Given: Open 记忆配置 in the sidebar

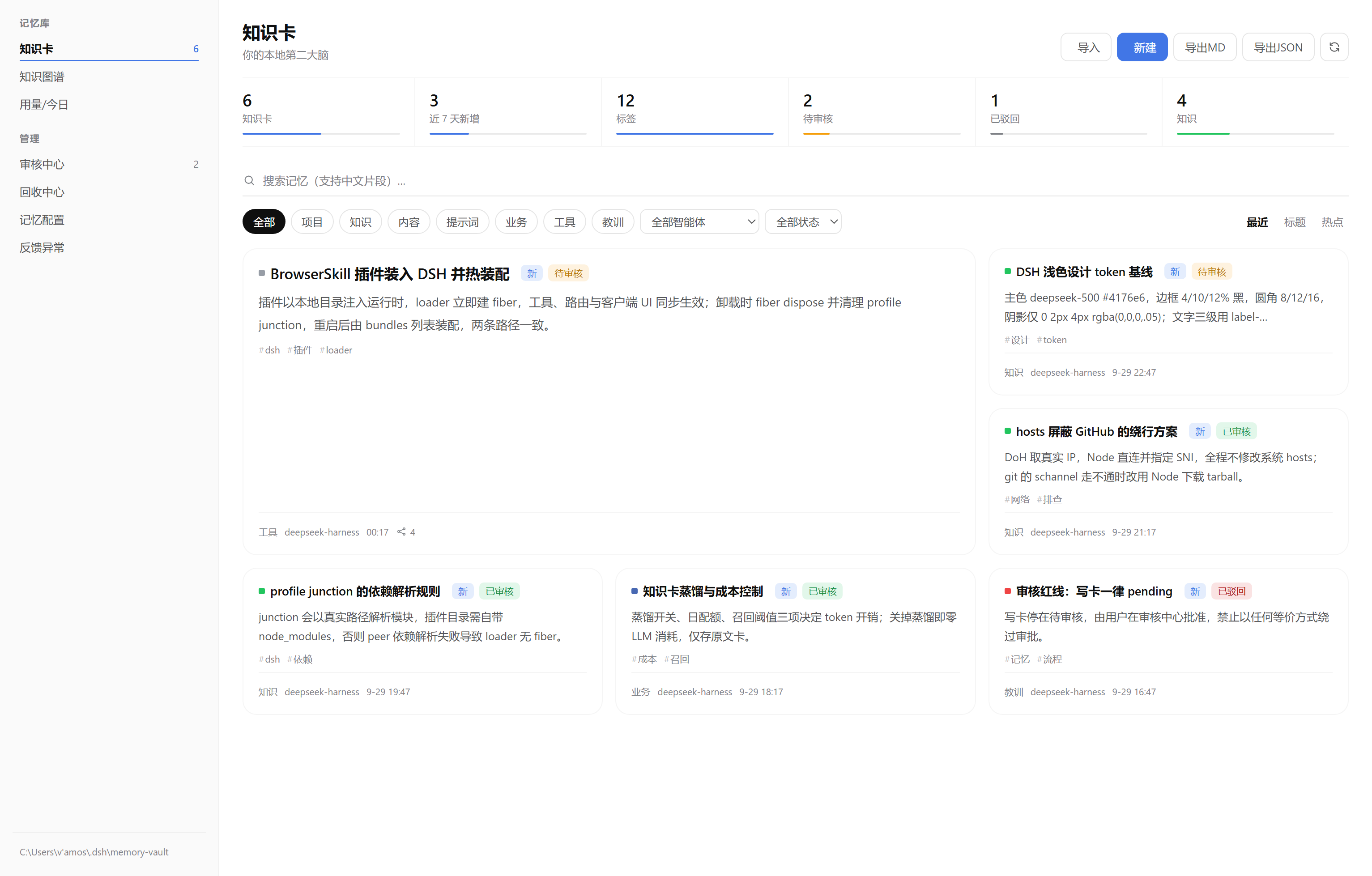Looking at the screenshot, I should [x=109, y=220].
